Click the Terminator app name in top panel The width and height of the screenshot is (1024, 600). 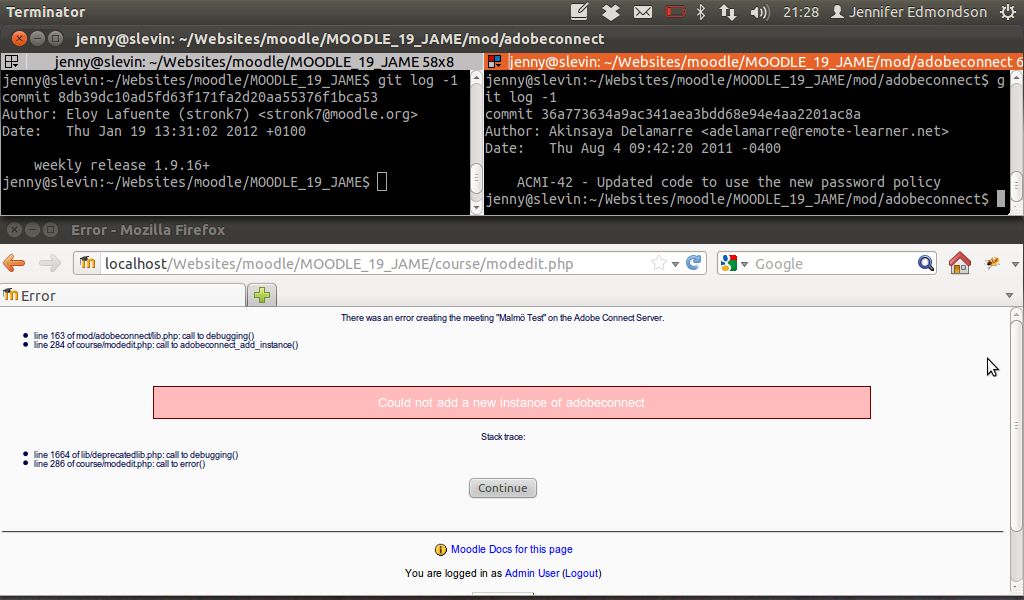tap(46, 12)
